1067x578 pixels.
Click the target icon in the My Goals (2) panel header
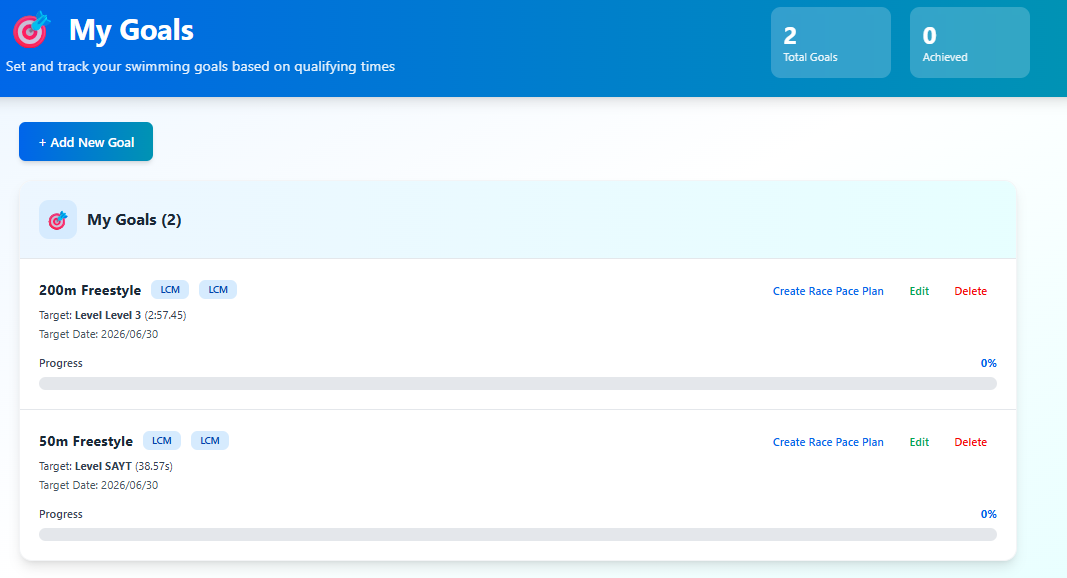click(58, 220)
